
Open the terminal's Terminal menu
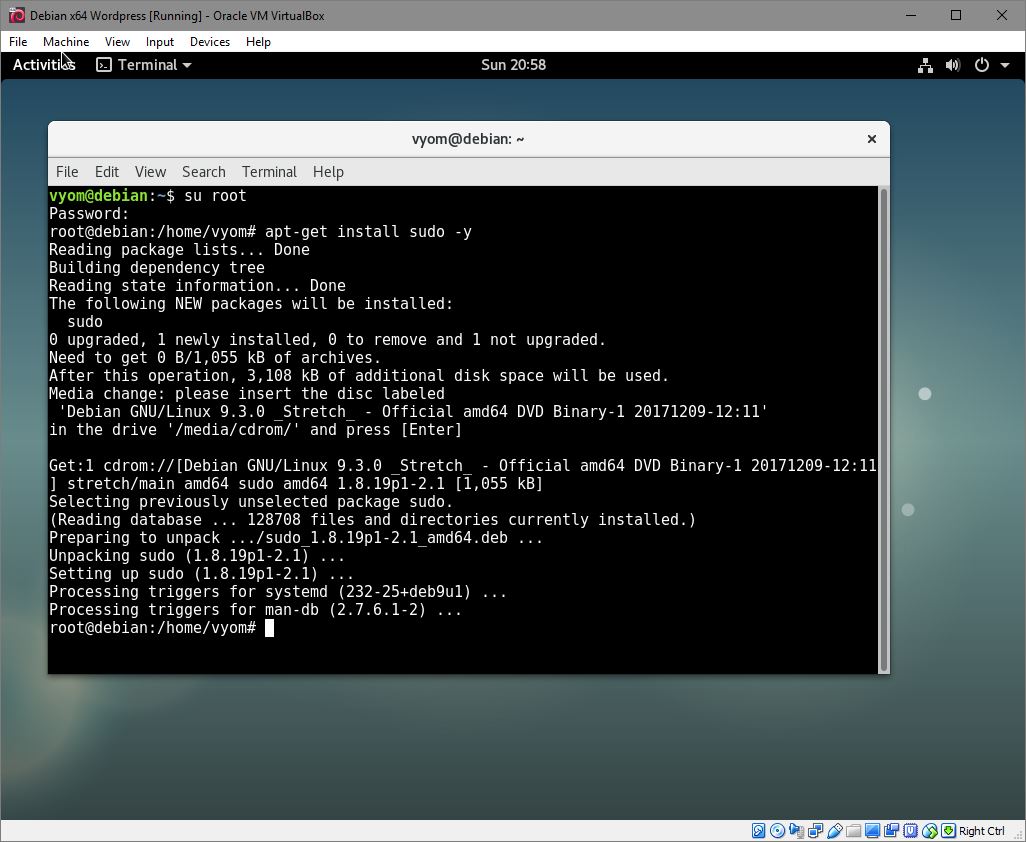[269, 171]
